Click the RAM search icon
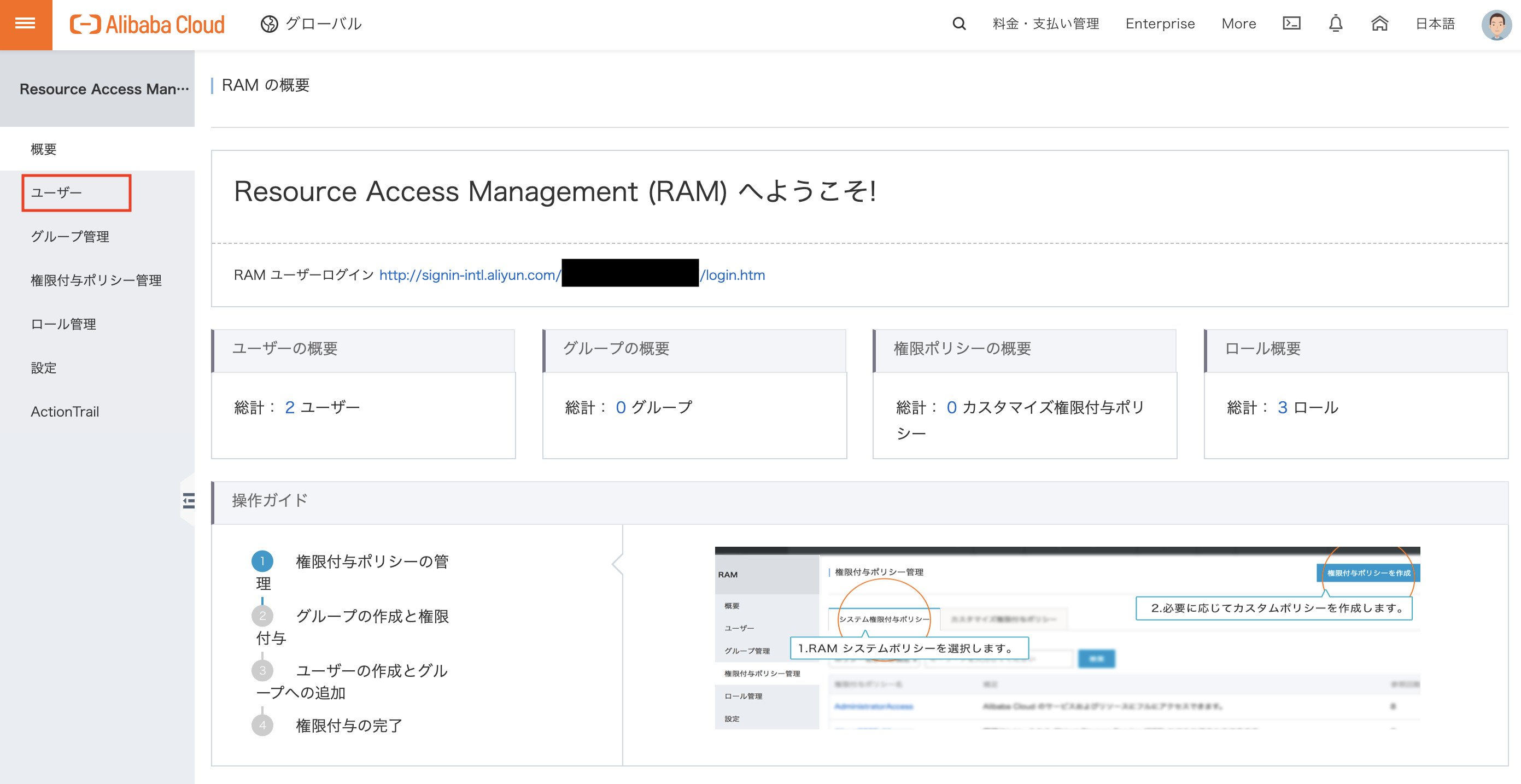The width and height of the screenshot is (1521, 784). [956, 23]
